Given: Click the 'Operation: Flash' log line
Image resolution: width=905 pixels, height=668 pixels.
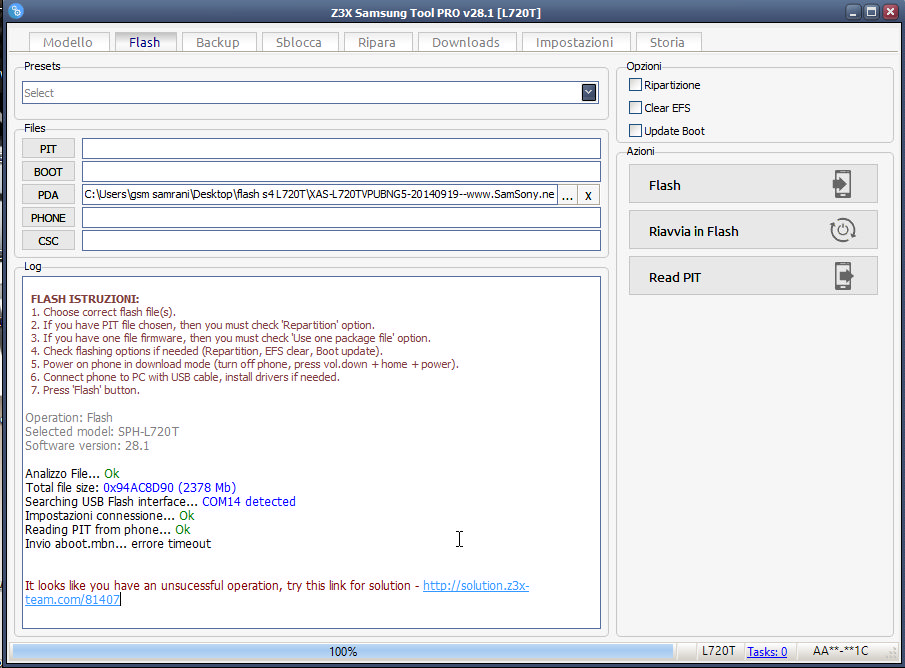Looking at the screenshot, I should (x=69, y=417).
